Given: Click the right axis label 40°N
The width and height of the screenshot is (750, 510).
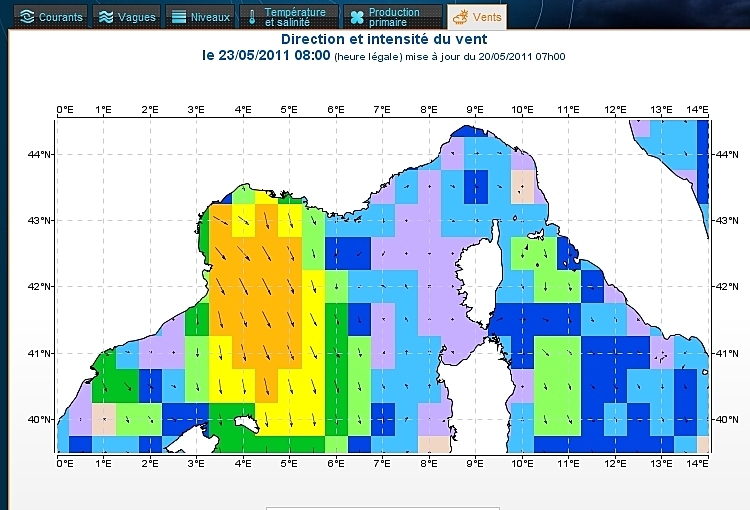Looking at the screenshot, I should click(x=726, y=420).
